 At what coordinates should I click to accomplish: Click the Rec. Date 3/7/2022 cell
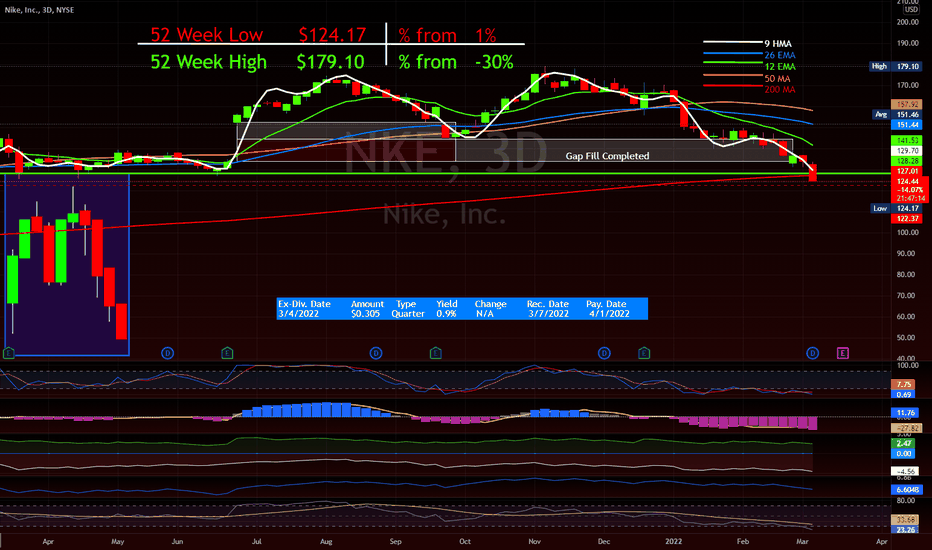pos(548,309)
